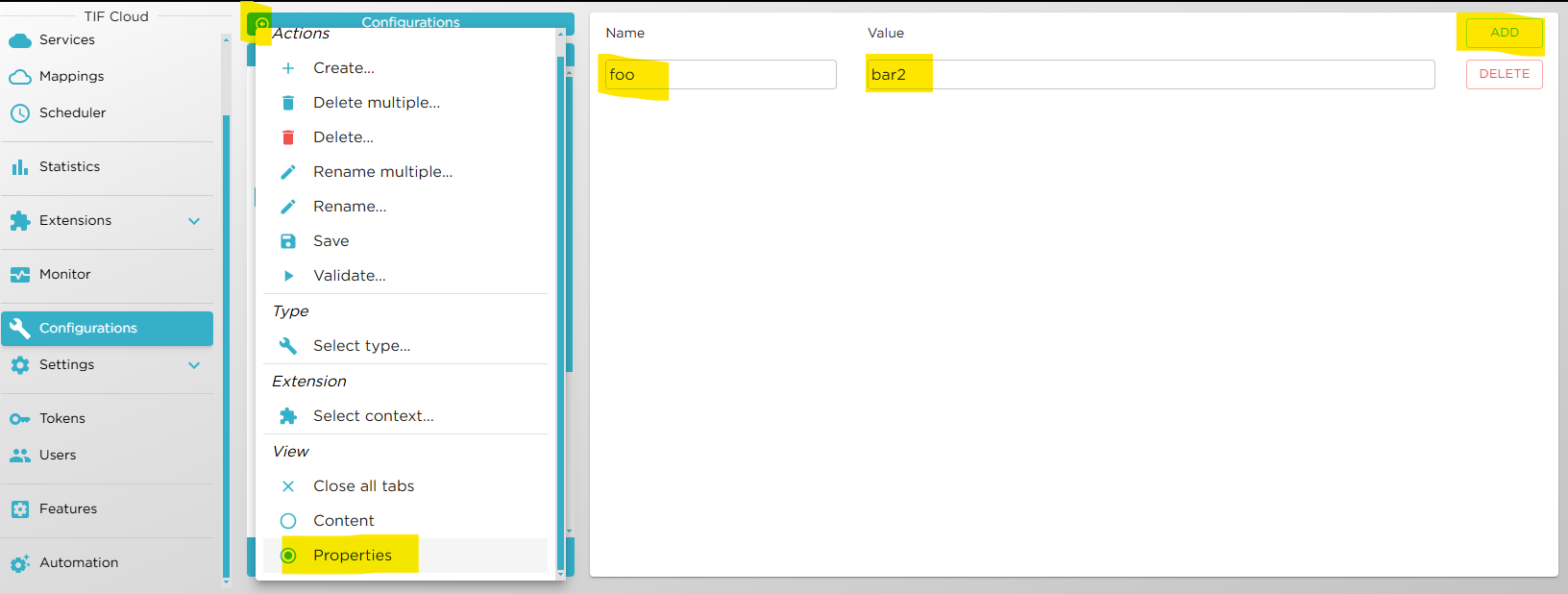Click the Users people icon
Image resolution: width=1568 pixels, height=594 pixels.
coord(20,456)
